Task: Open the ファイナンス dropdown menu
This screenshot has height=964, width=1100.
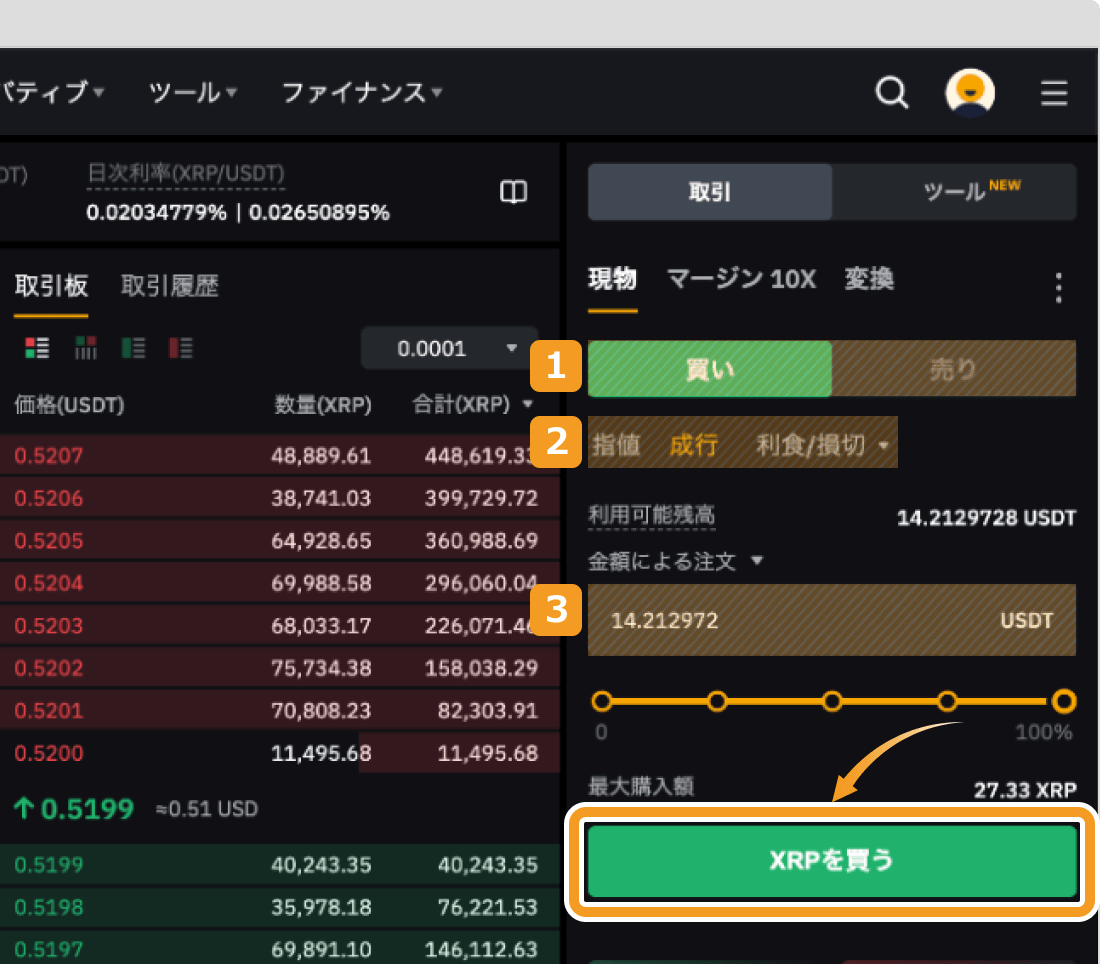Action: 361,92
